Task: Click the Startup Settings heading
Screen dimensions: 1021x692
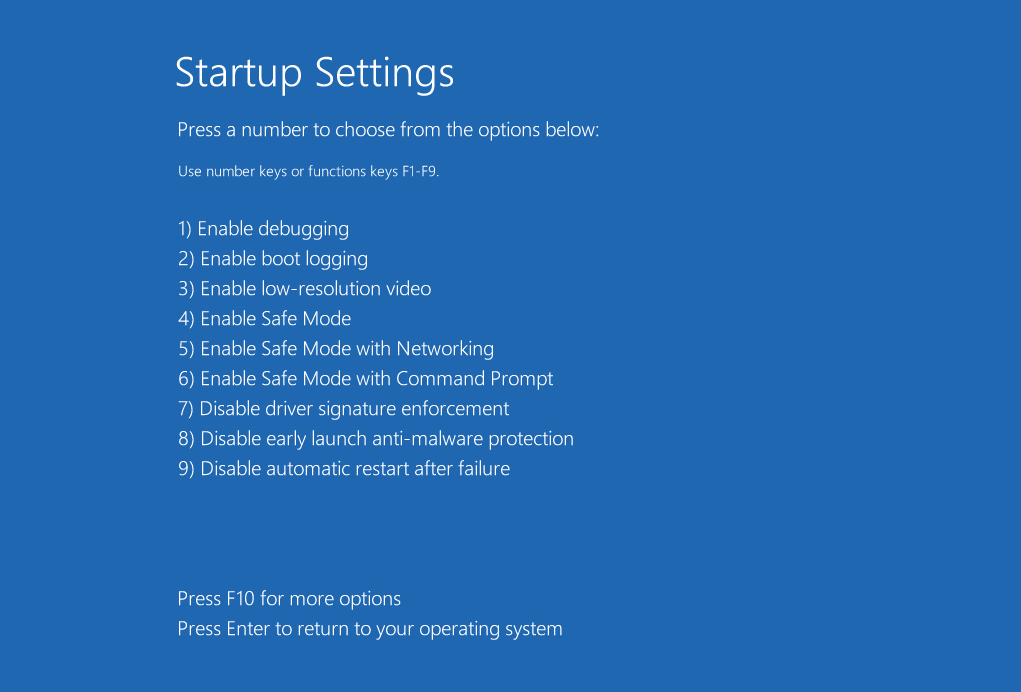Action: 315,73
